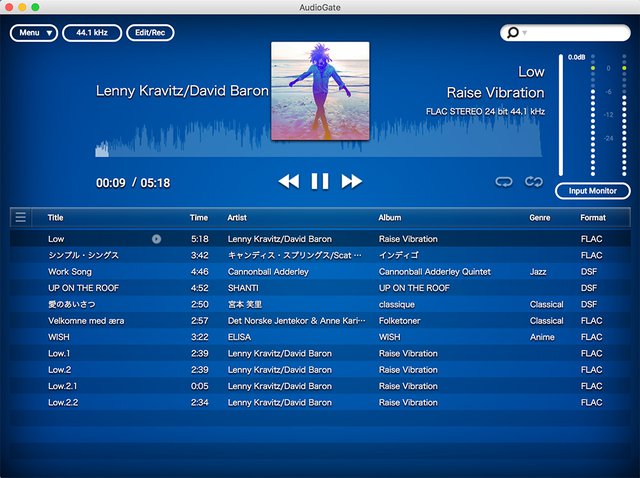Click the Jazz genre cell
Viewport: 640px width, 478px height.
tap(538, 272)
